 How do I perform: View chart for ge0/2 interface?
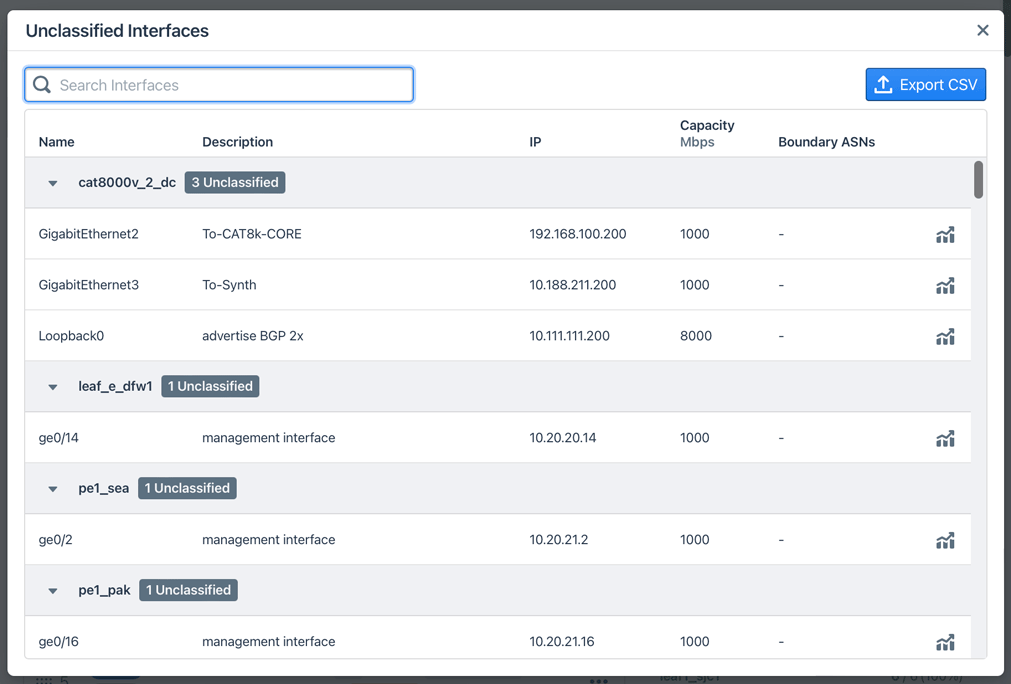point(945,540)
